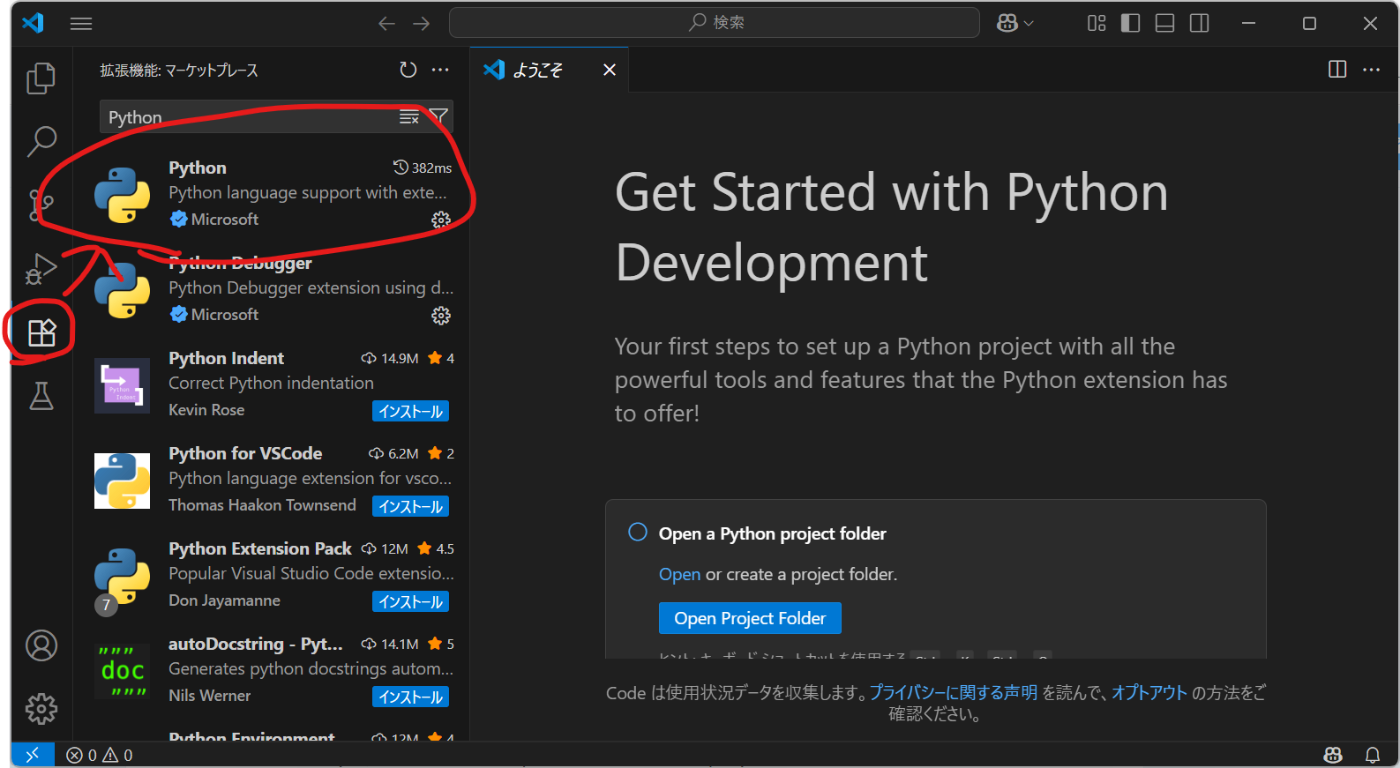Split the editor to the right

coord(1337,70)
